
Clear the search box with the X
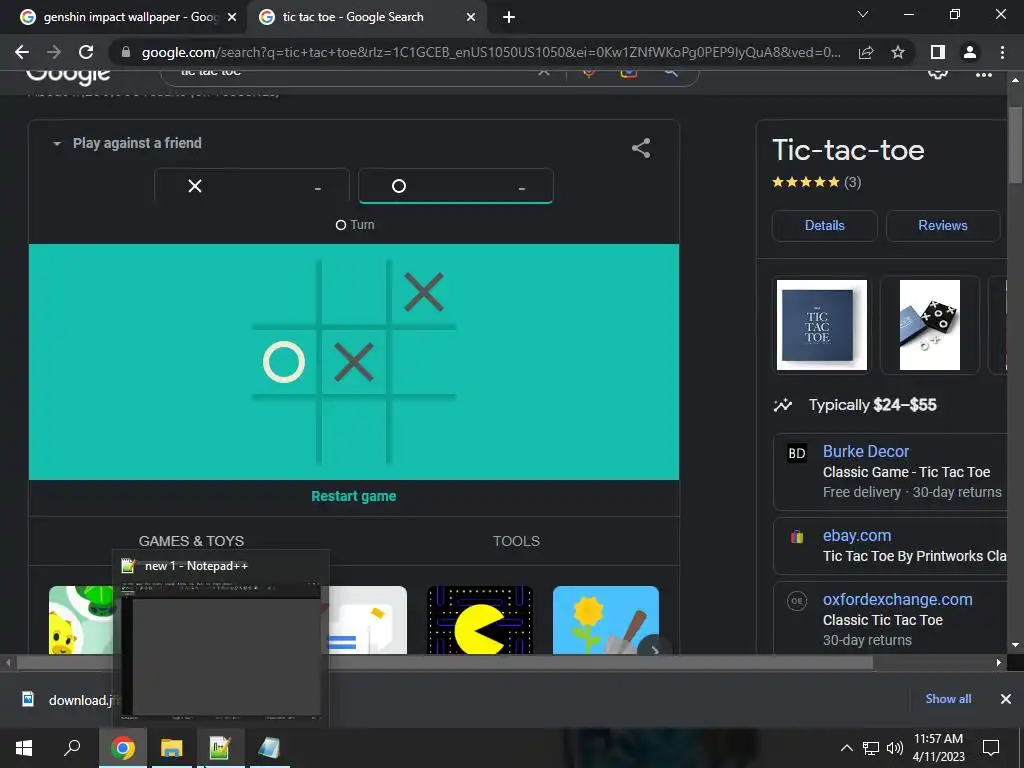tap(543, 72)
